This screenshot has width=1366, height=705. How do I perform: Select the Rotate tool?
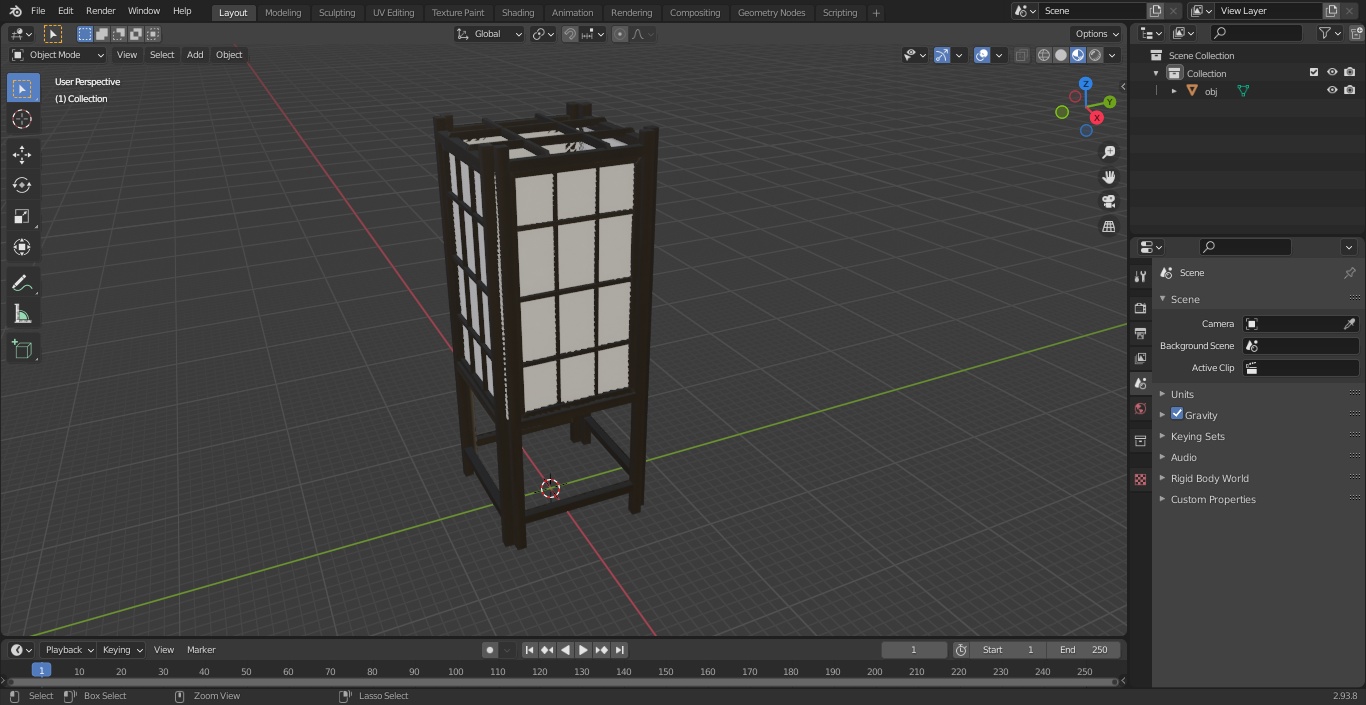(x=22, y=185)
